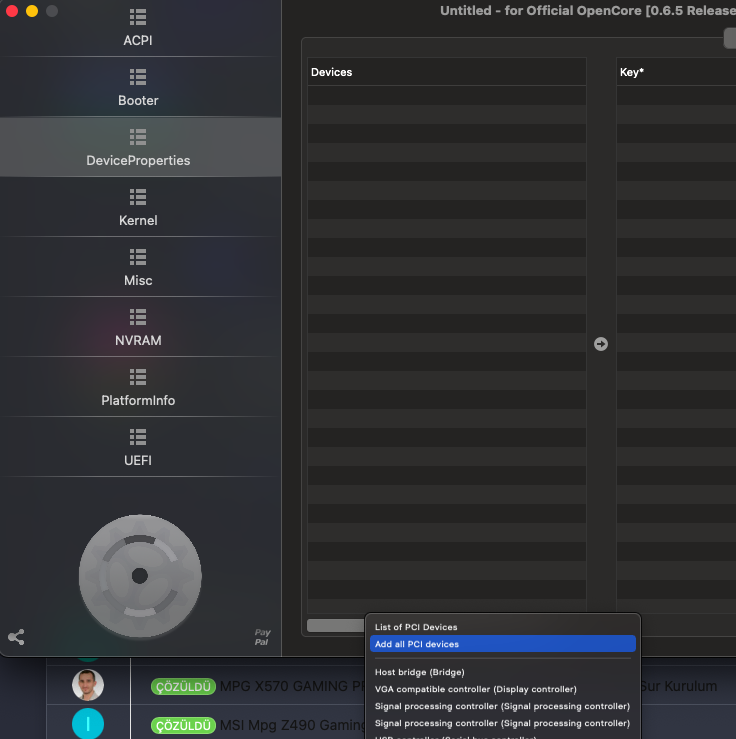Select first Signal processing controller entry
The width and height of the screenshot is (736, 739).
(x=503, y=706)
